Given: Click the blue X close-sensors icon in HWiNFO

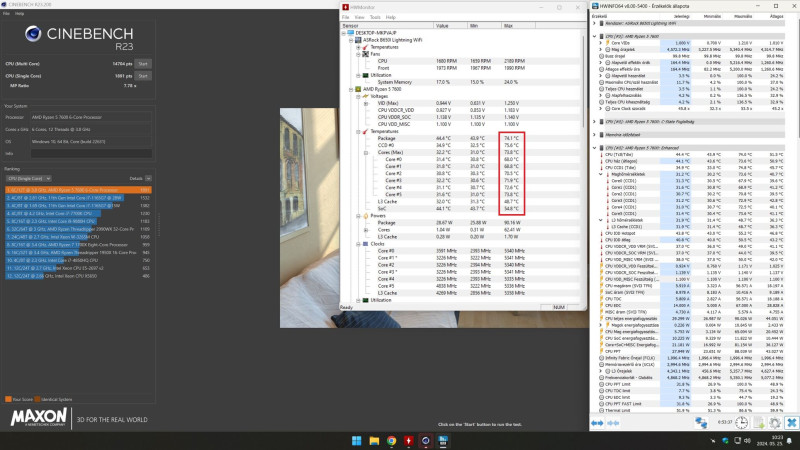Looking at the screenshot, I should [x=791, y=422].
